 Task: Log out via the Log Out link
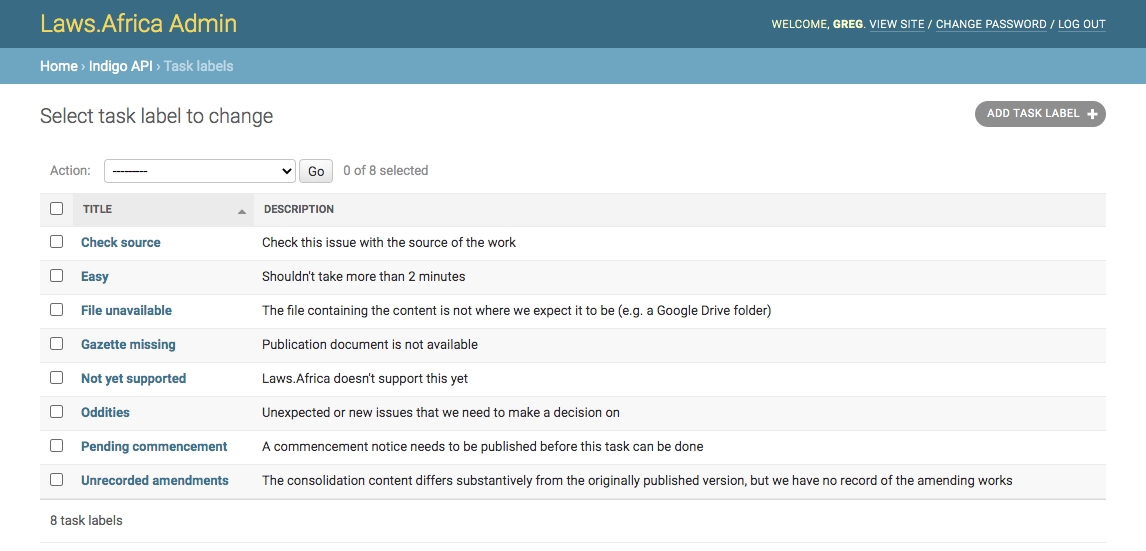click(1081, 24)
